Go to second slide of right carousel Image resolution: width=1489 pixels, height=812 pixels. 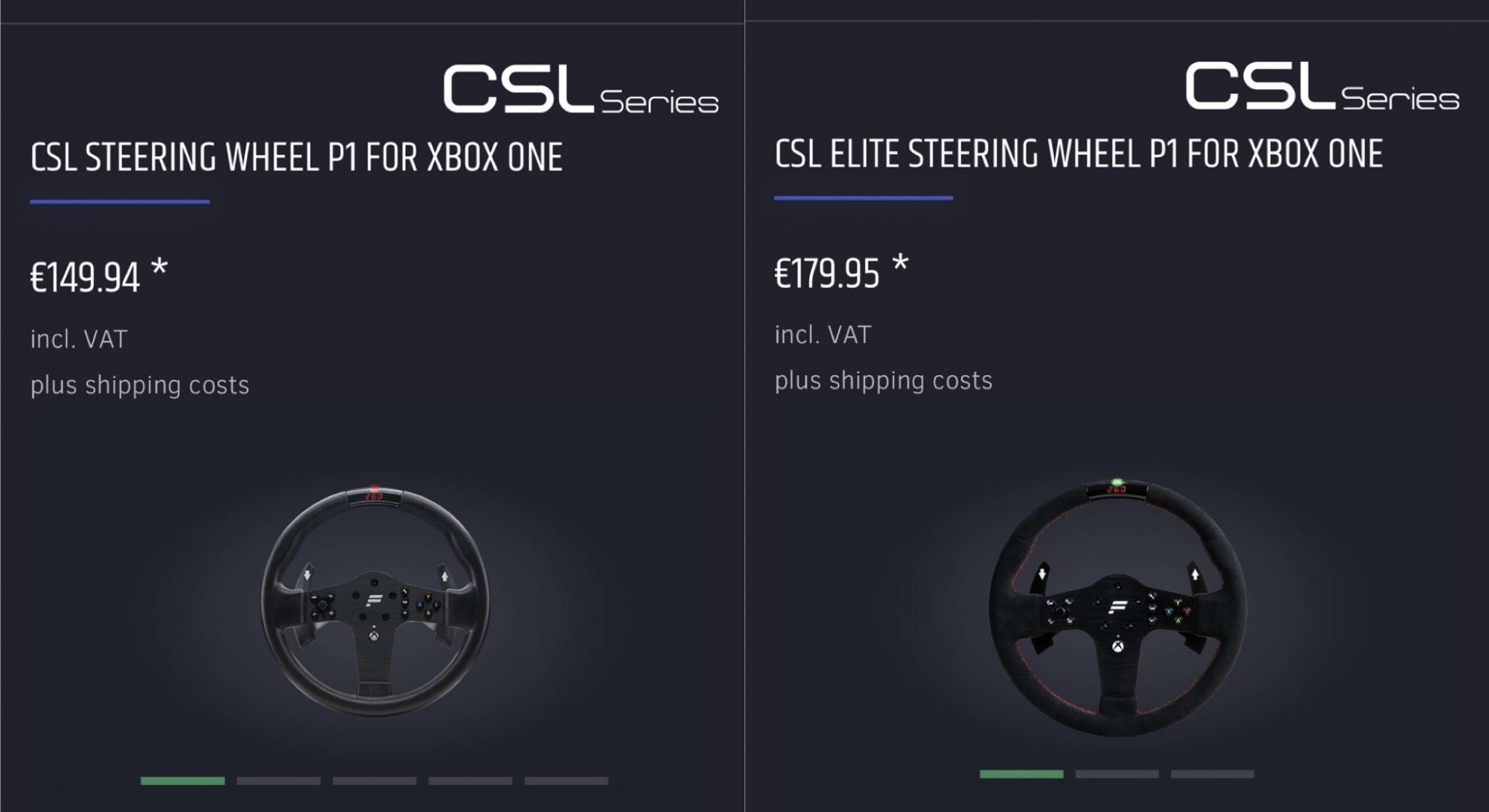click(1117, 774)
